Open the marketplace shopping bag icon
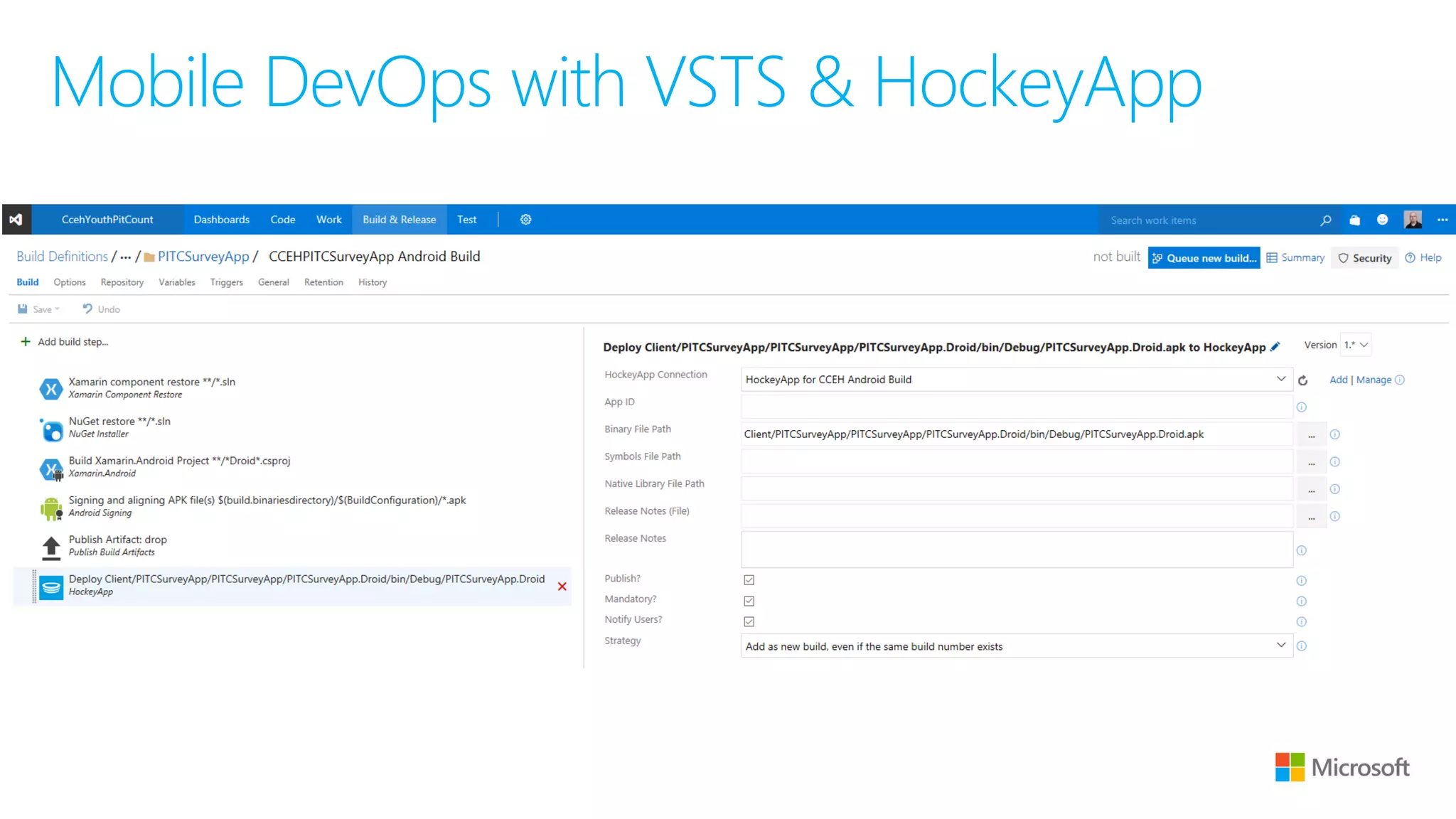The width and height of the screenshot is (1456, 819). tap(1355, 220)
